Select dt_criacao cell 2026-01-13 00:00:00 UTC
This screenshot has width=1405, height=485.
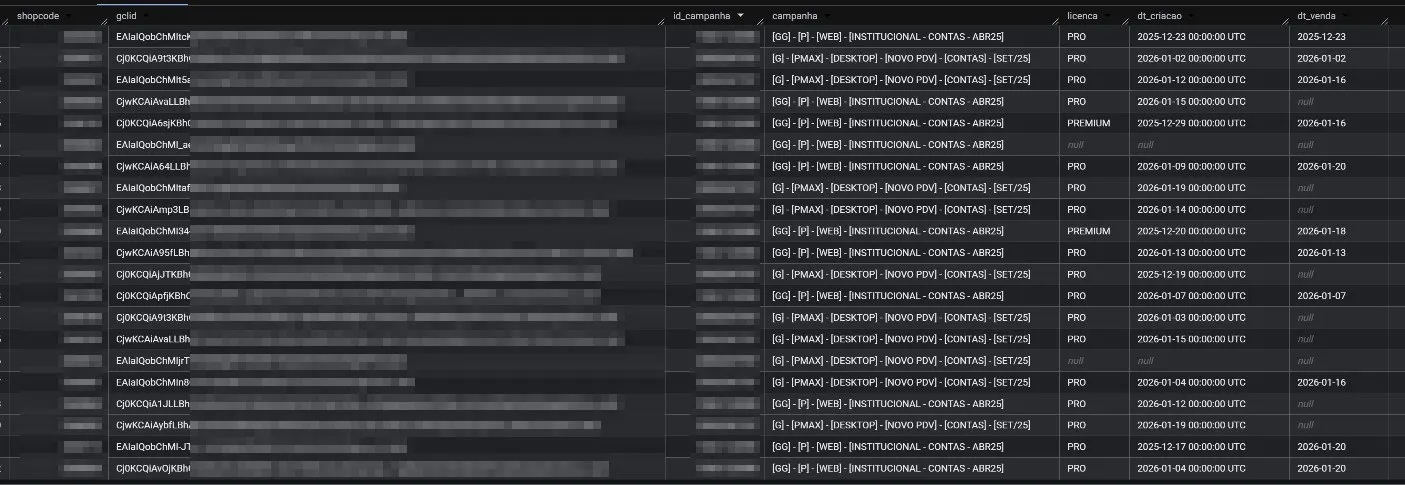(1210, 253)
